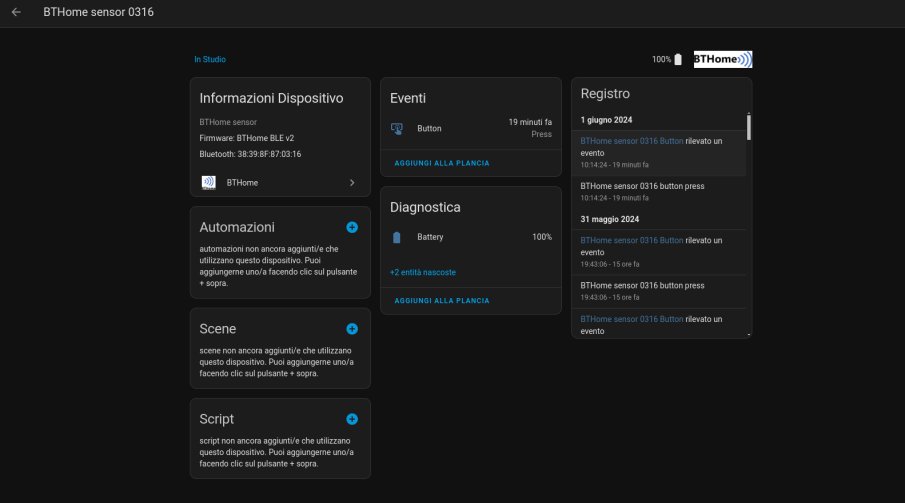Viewport: 905px width, 503px height.
Task: Click the 1 giugno 2024 date header
Action: [x=606, y=120]
